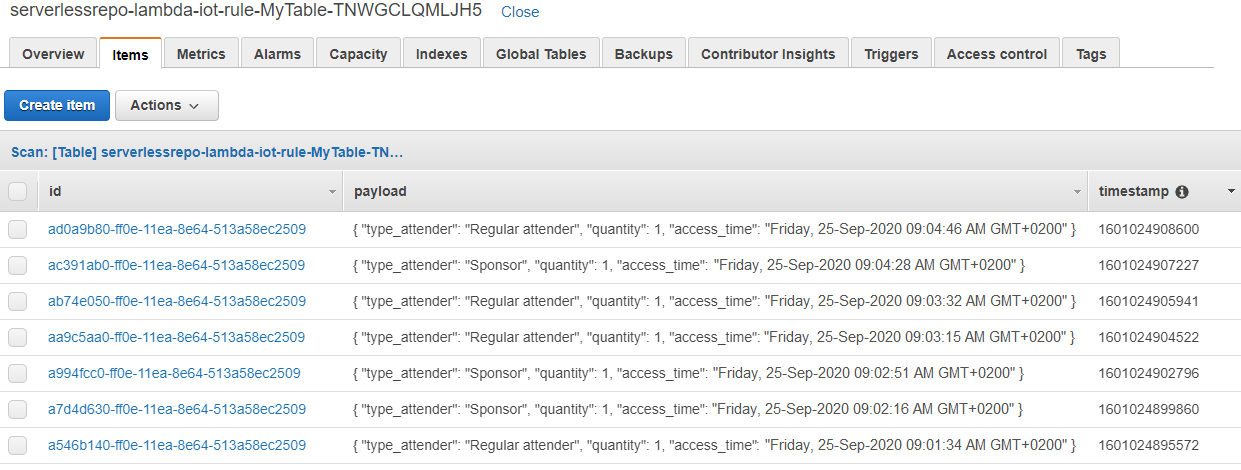Open the Access control tab

pyautogui.click(x=997, y=54)
